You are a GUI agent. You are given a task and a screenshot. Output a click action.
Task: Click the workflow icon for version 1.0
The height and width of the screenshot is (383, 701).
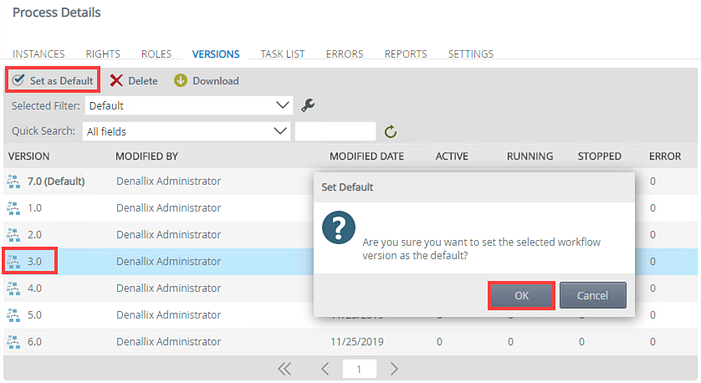[13, 208]
